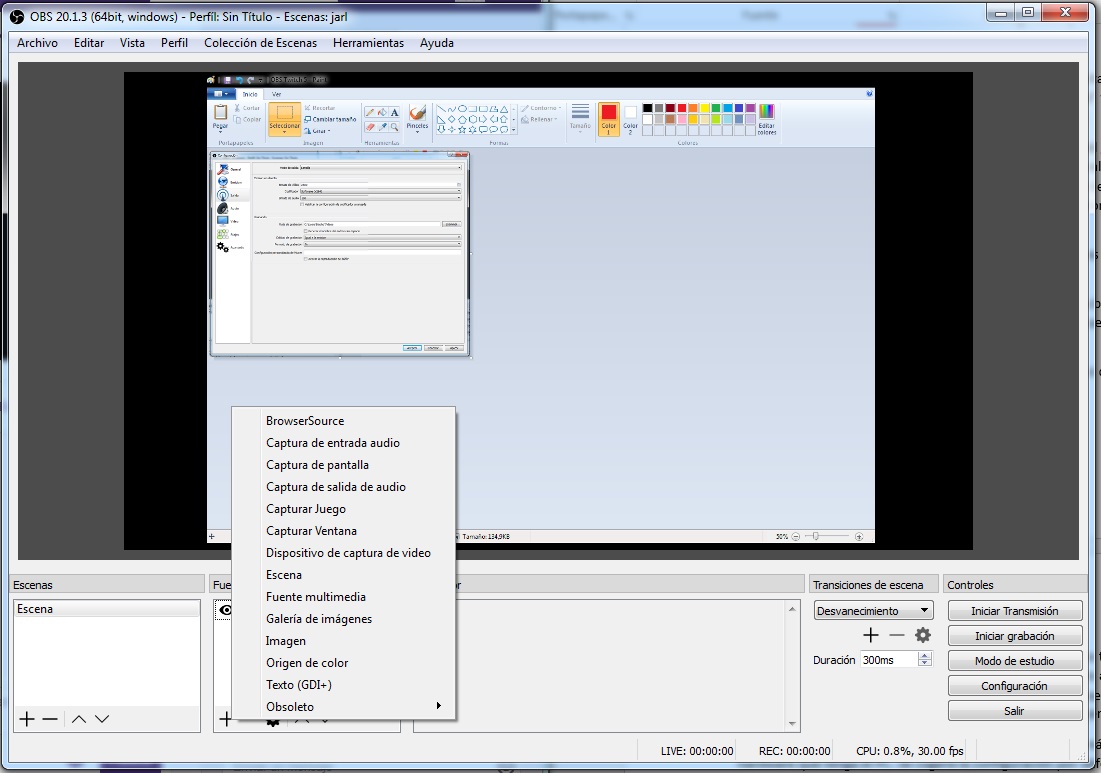Click the add source plus icon
This screenshot has width=1101, height=773.
pyautogui.click(x=225, y=719)
